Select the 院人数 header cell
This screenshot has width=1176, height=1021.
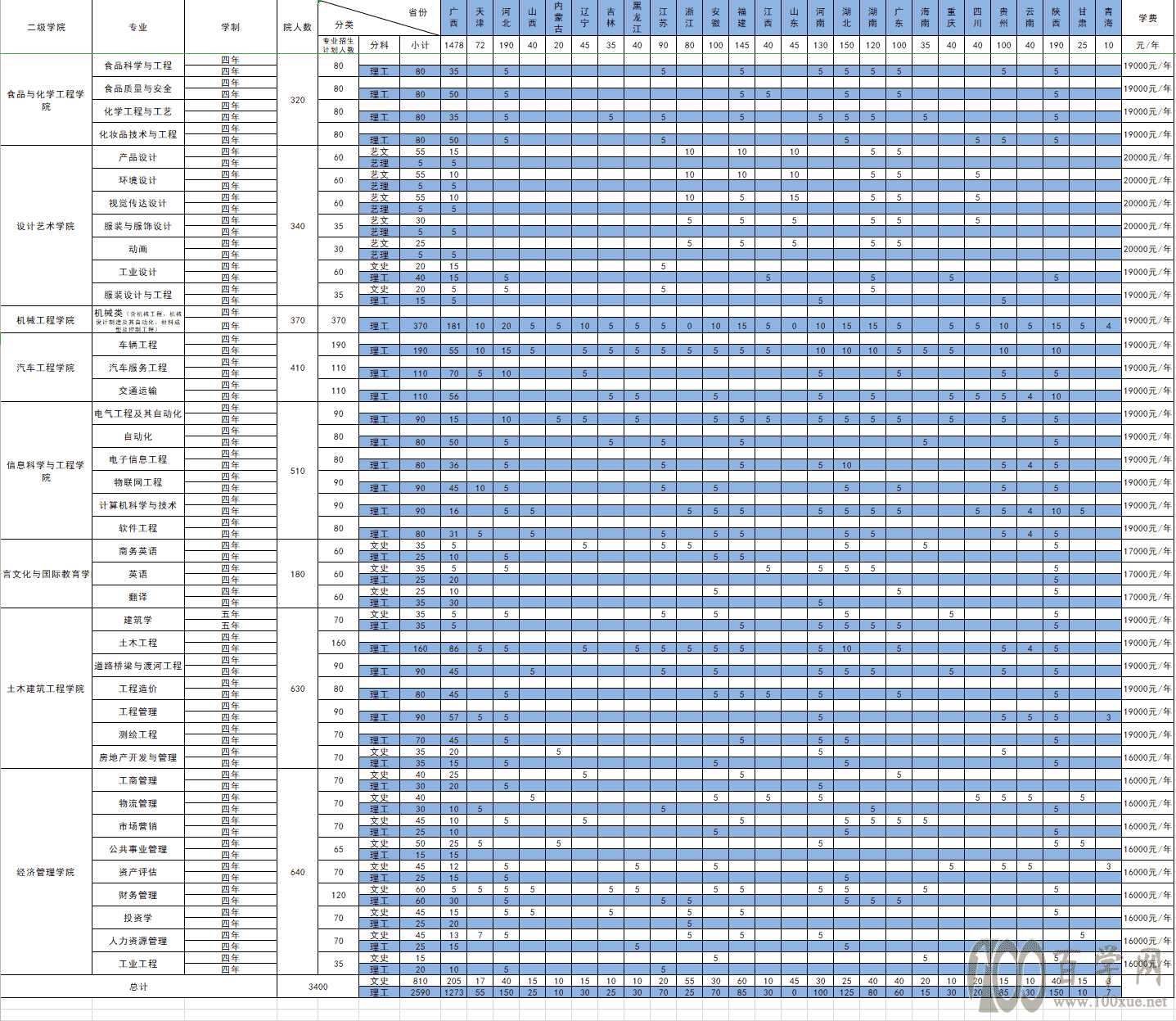point(298,27)
